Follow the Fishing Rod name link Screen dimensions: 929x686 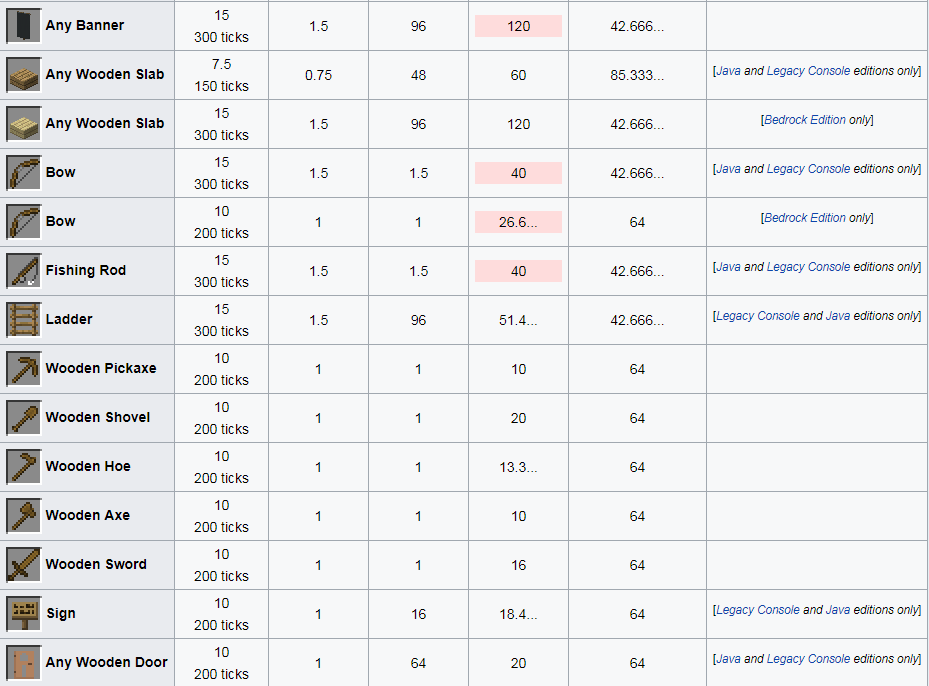86,270
